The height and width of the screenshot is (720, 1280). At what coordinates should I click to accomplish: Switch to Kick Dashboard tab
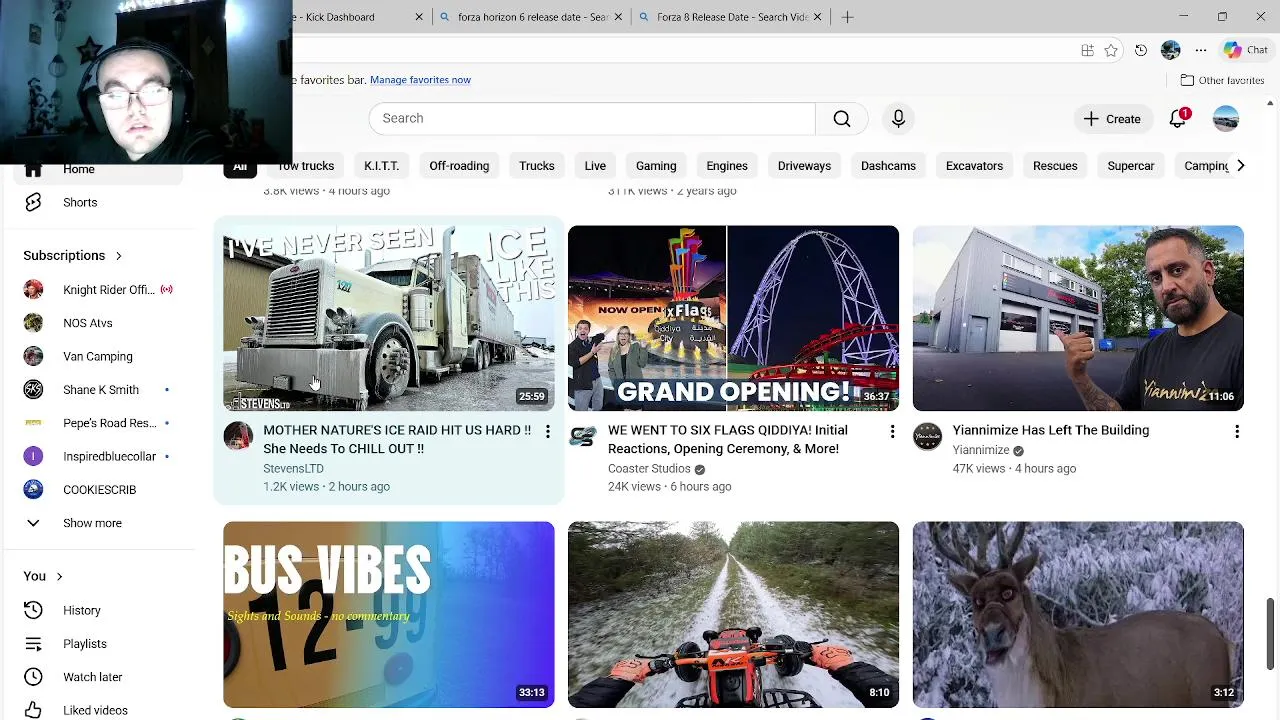point(360,17)
